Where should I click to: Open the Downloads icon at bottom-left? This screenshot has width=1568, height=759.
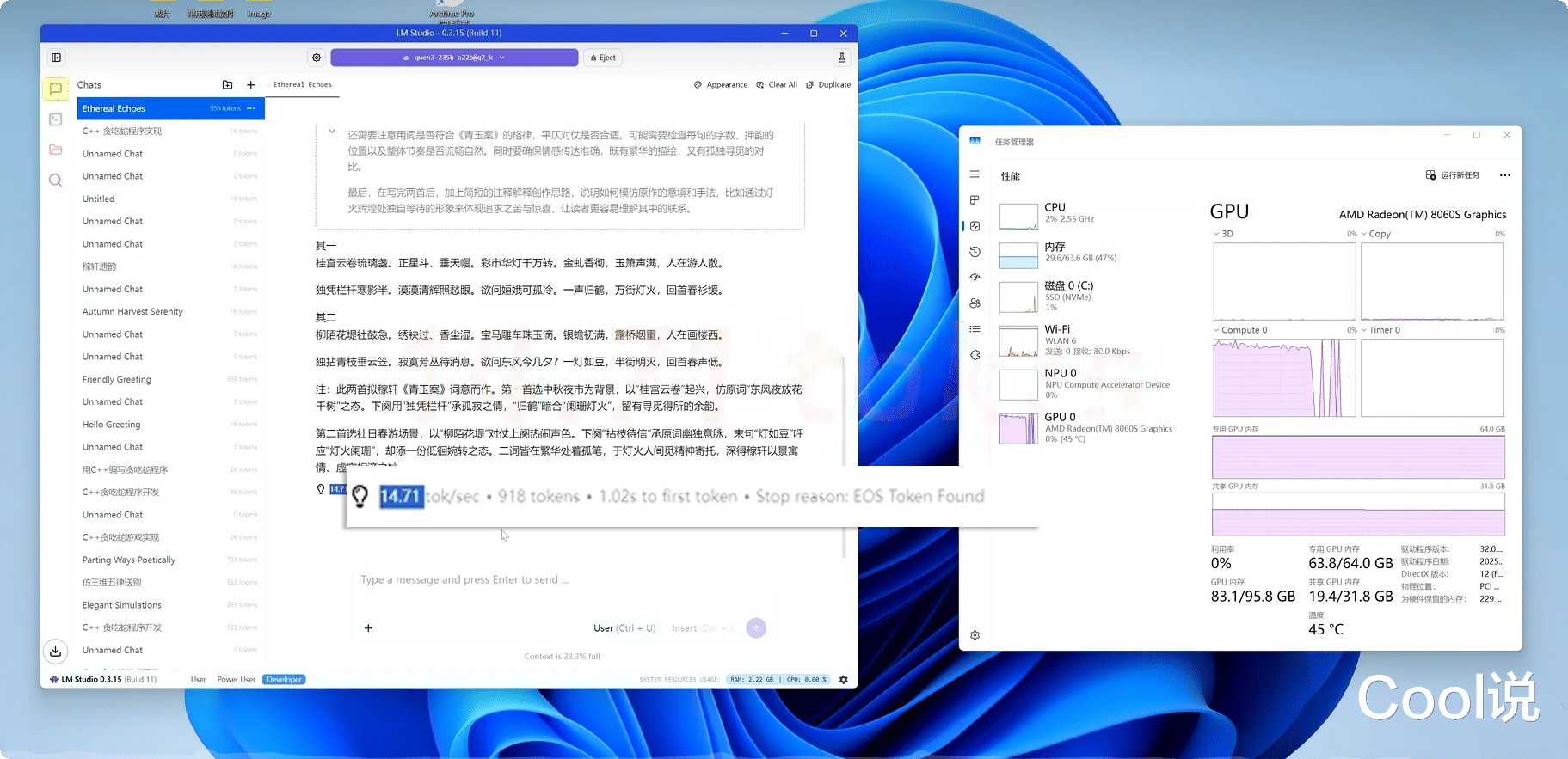[x=56, y=651]
